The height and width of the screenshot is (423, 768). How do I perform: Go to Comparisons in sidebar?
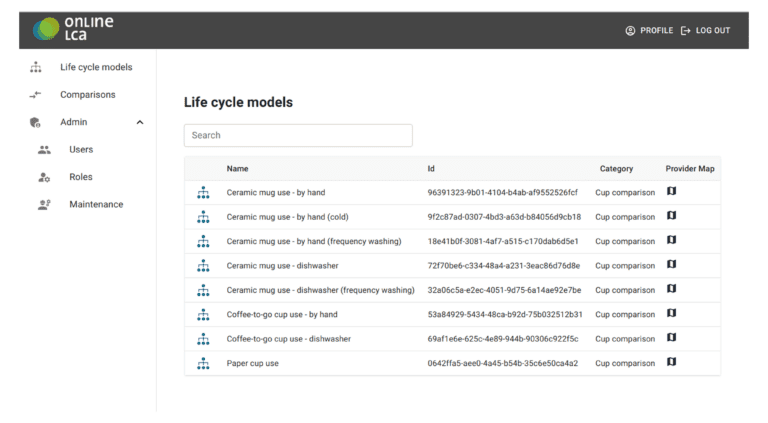pyautogui.click(x=88, y=94)
